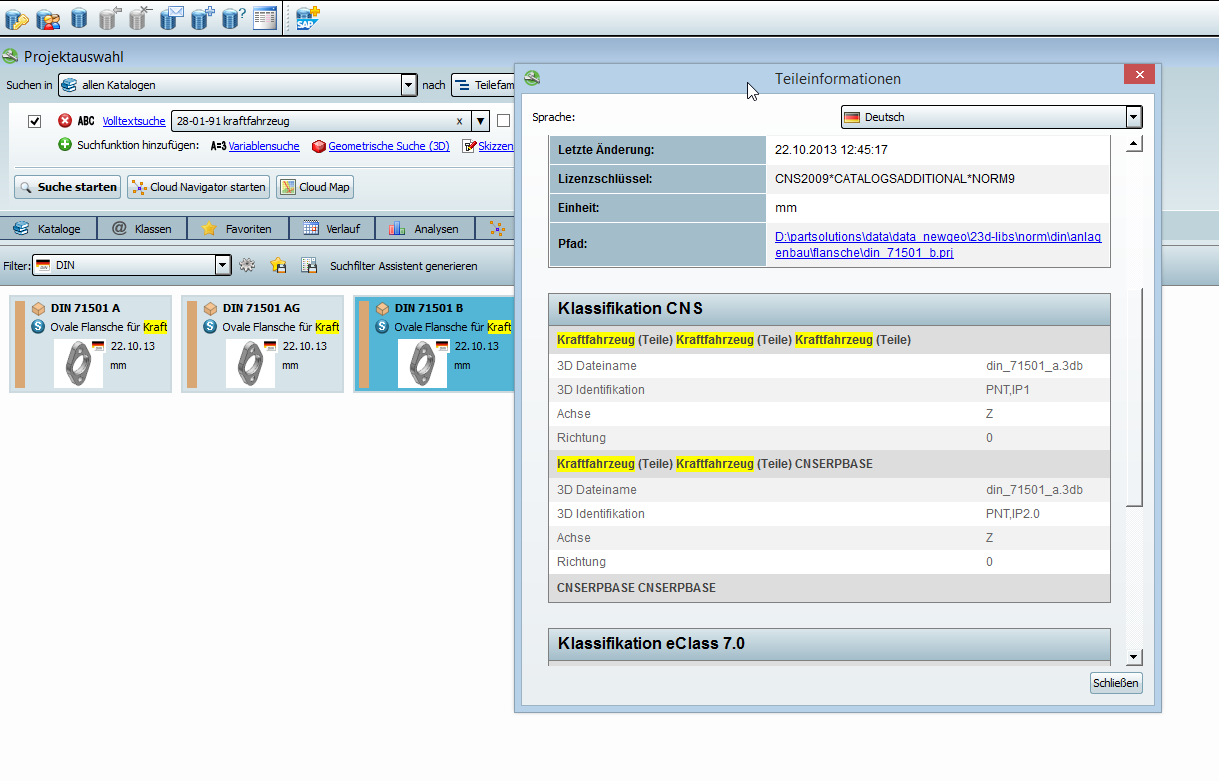Click the database question mark icon

click(233, 17)
